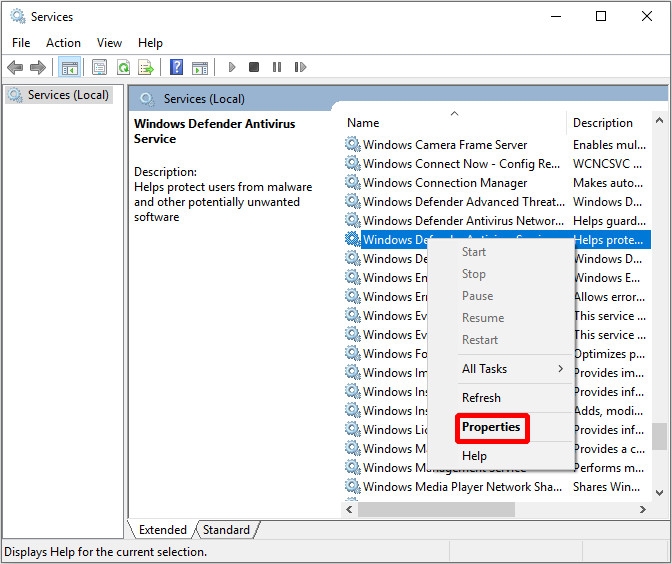Choose Help in the context menu

coord(474,456)
